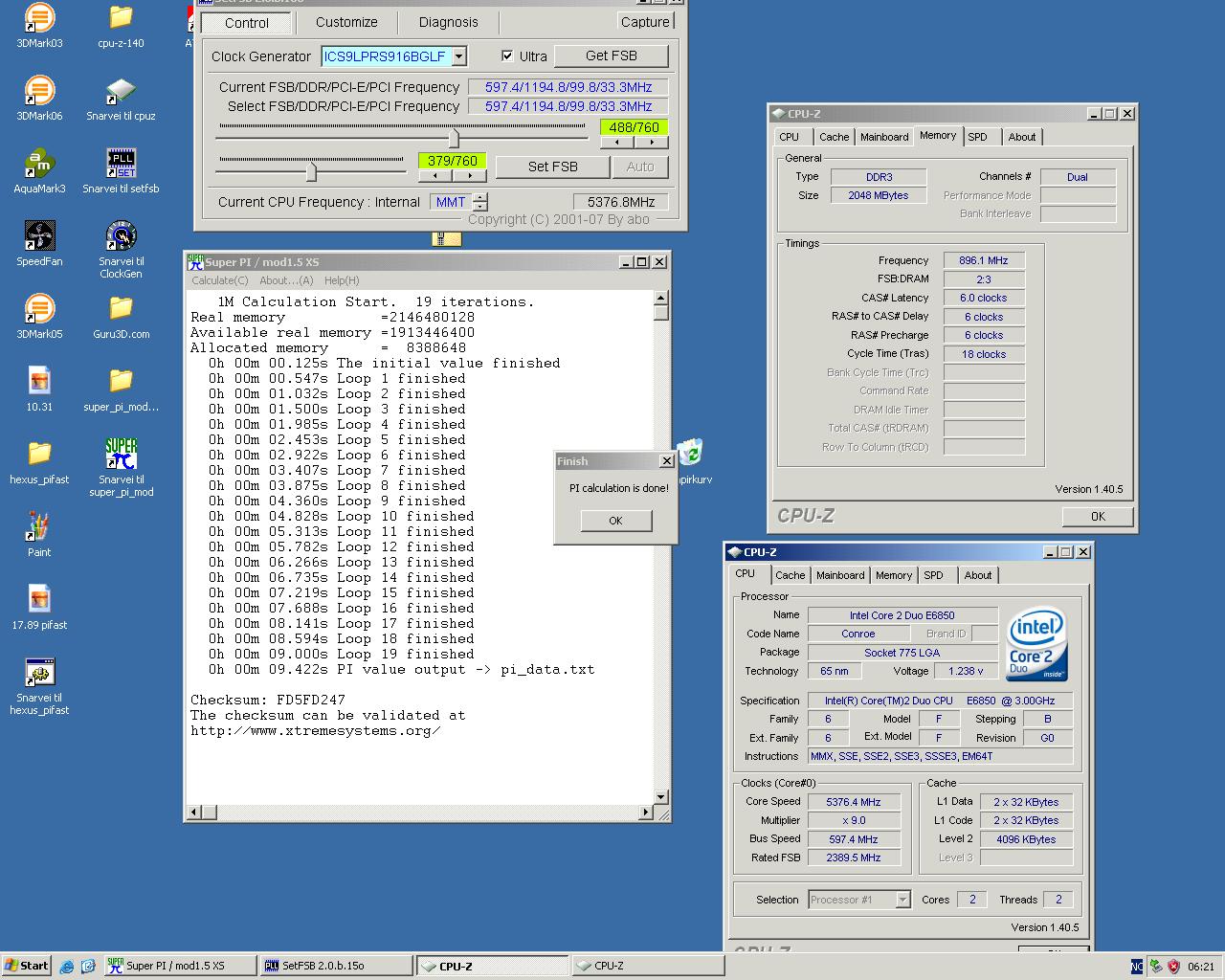The height and width of the screenshot is (980, 1225).
Task: Click spinner up arrow next to MMT
Action: [480, 197]
